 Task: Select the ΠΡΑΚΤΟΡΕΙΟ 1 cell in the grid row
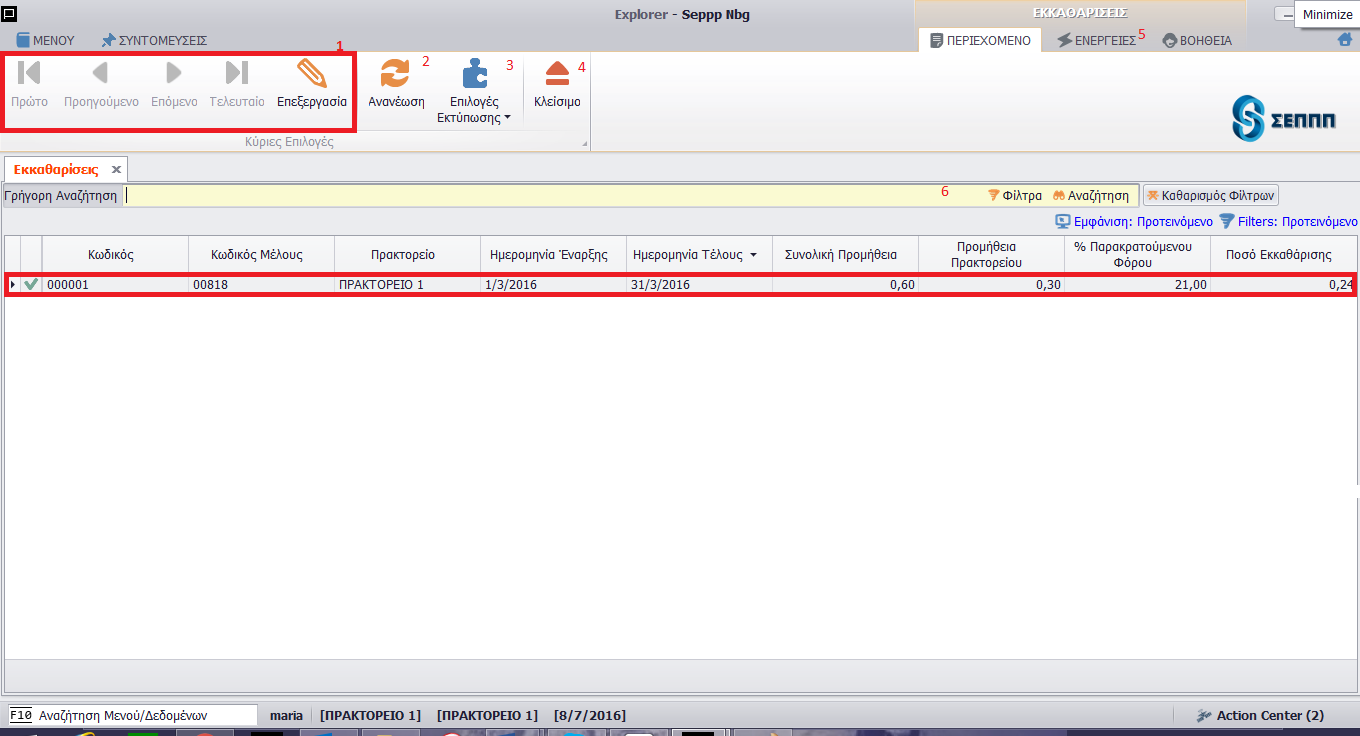click(x=408, y=285)
